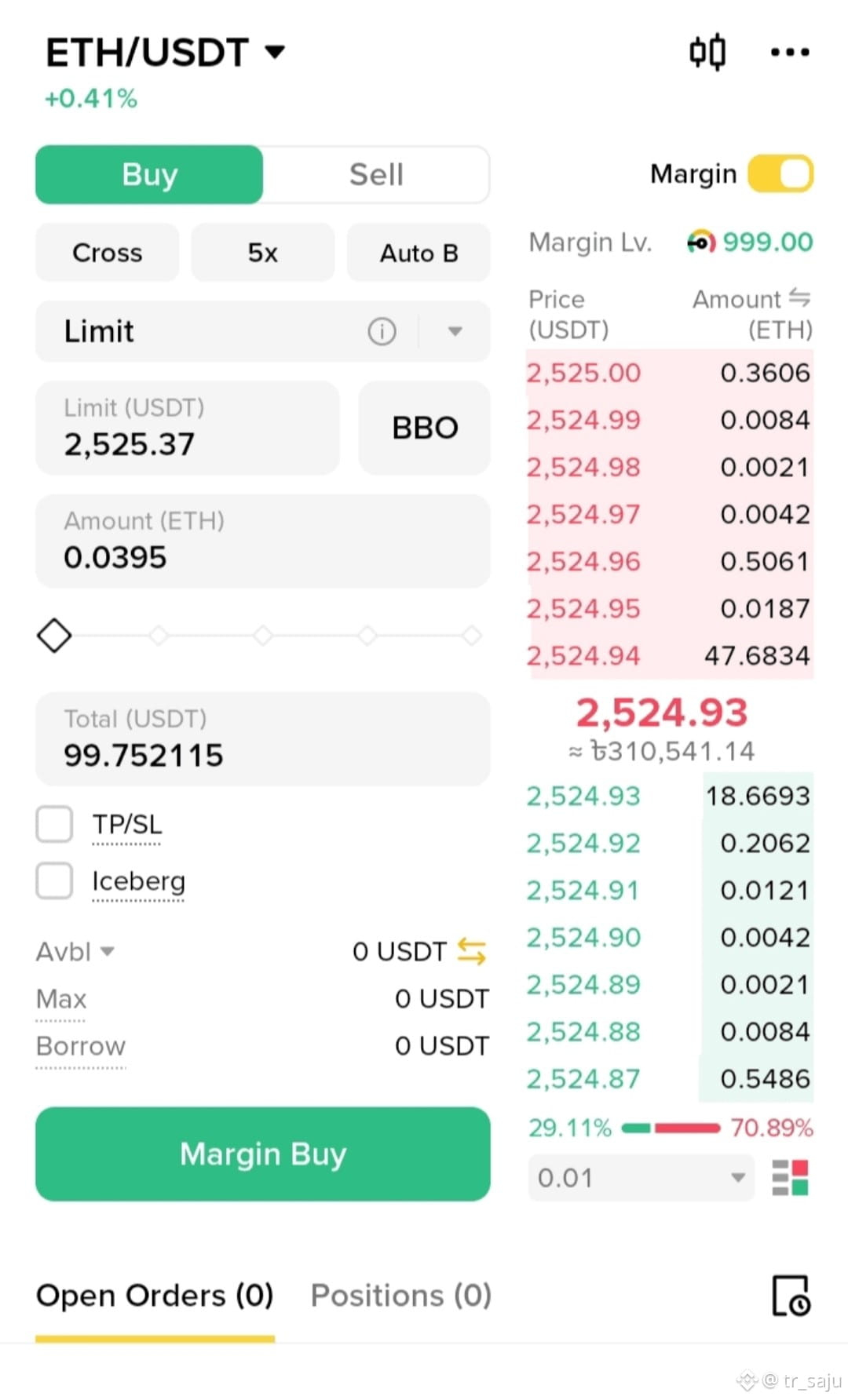Switch to the Positions (0) tab

click(401, 1296)
